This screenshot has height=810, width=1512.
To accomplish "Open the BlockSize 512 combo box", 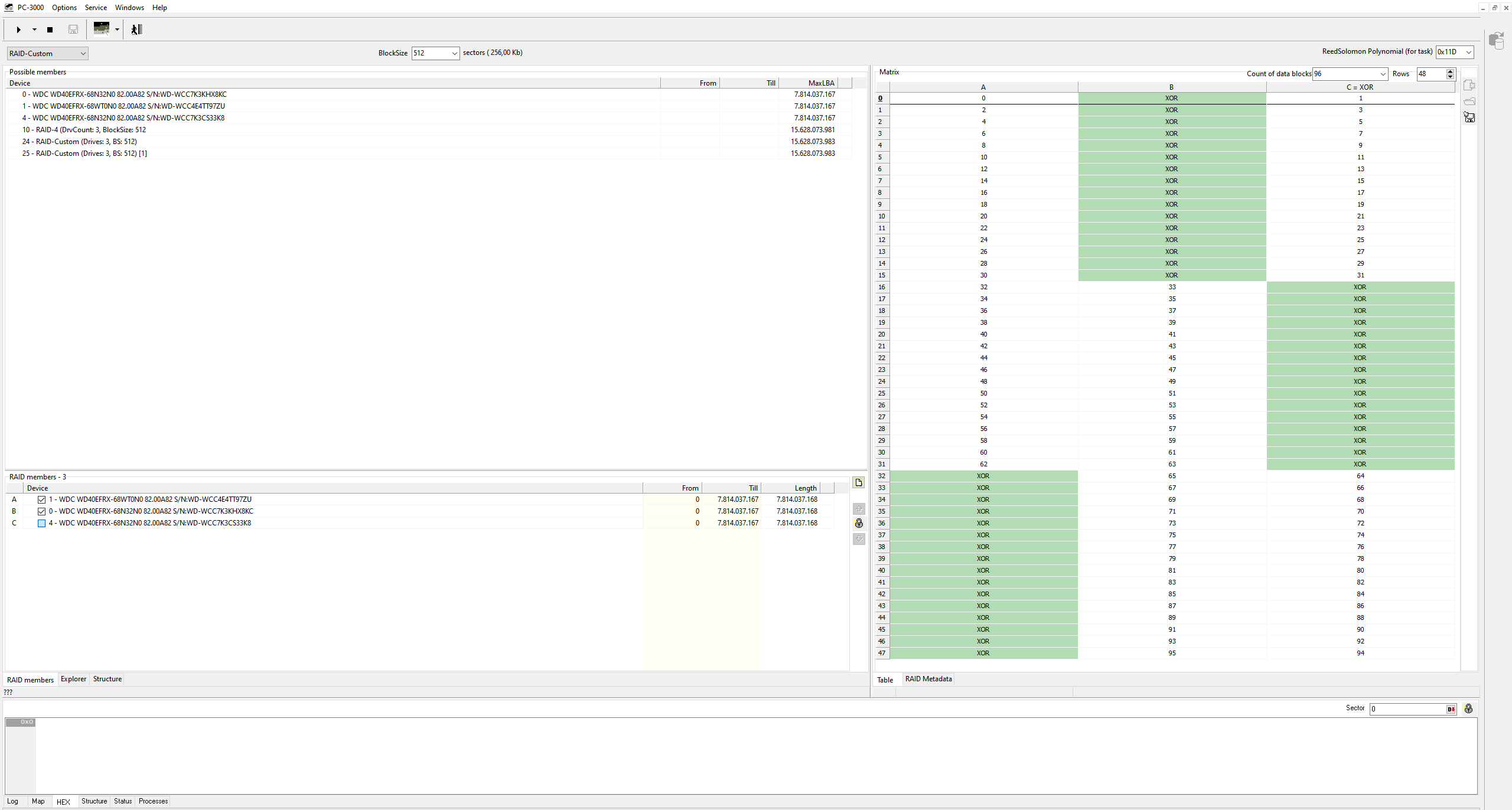I will 435,53.
